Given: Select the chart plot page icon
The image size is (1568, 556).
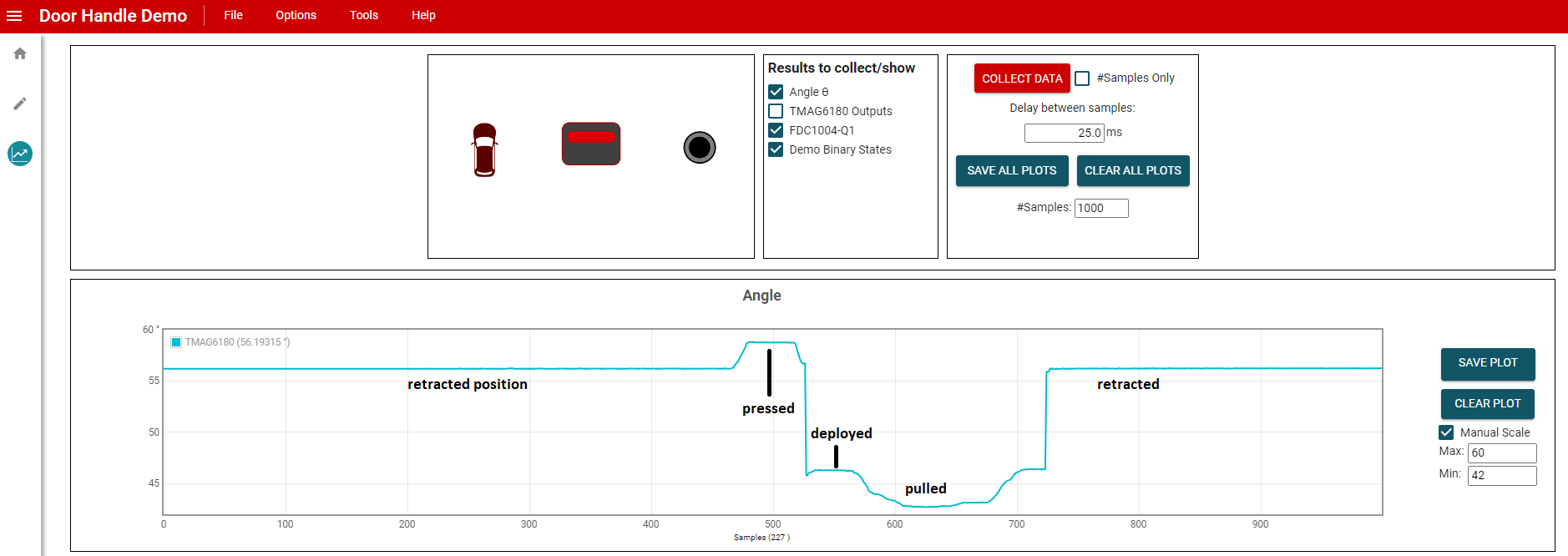Looking at the screenshot, I should (20, 154).
